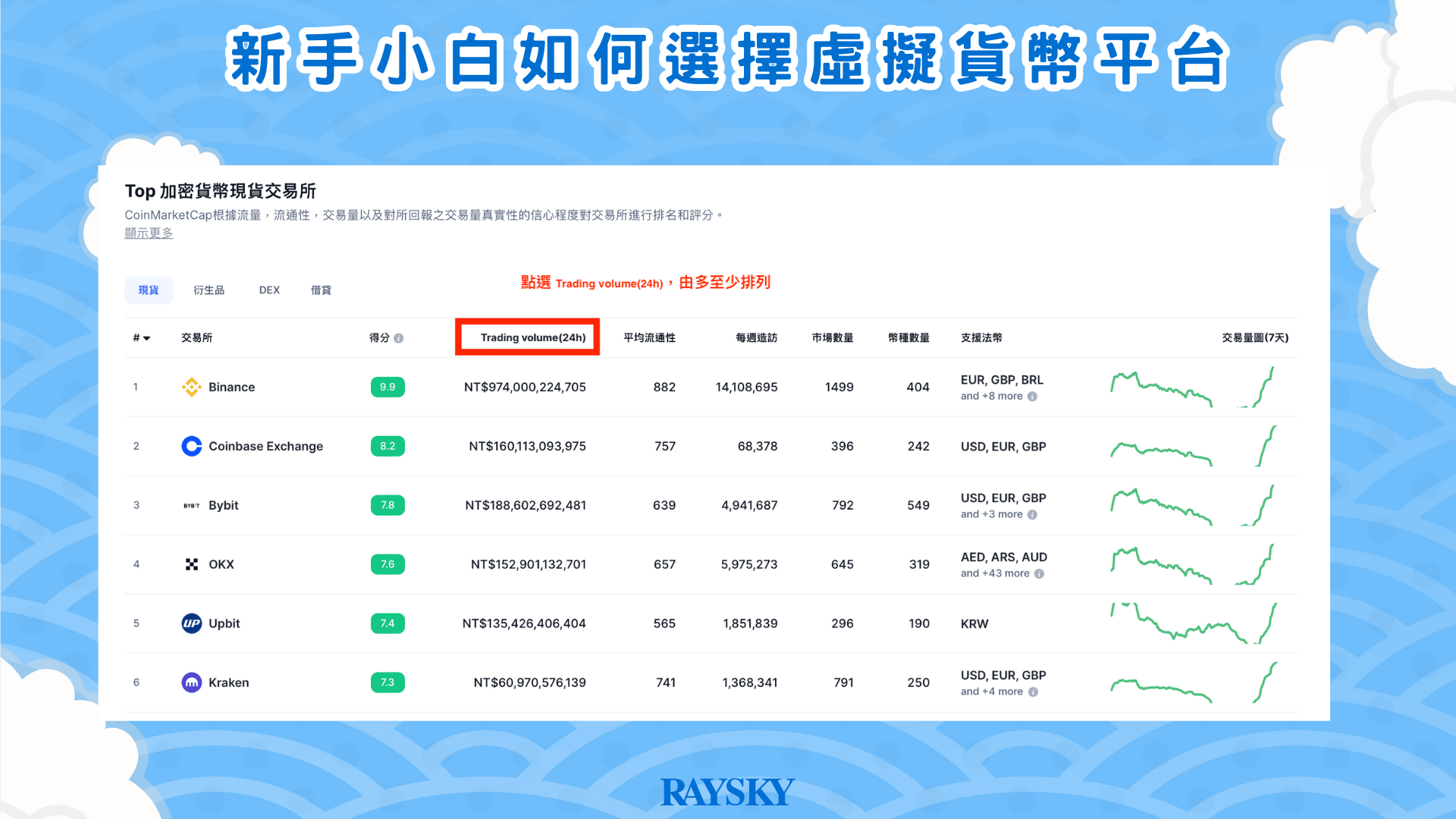This screenshot has width=1456, height=819.
Task: Click the Kraken logo icon
Action: [192, 682]
